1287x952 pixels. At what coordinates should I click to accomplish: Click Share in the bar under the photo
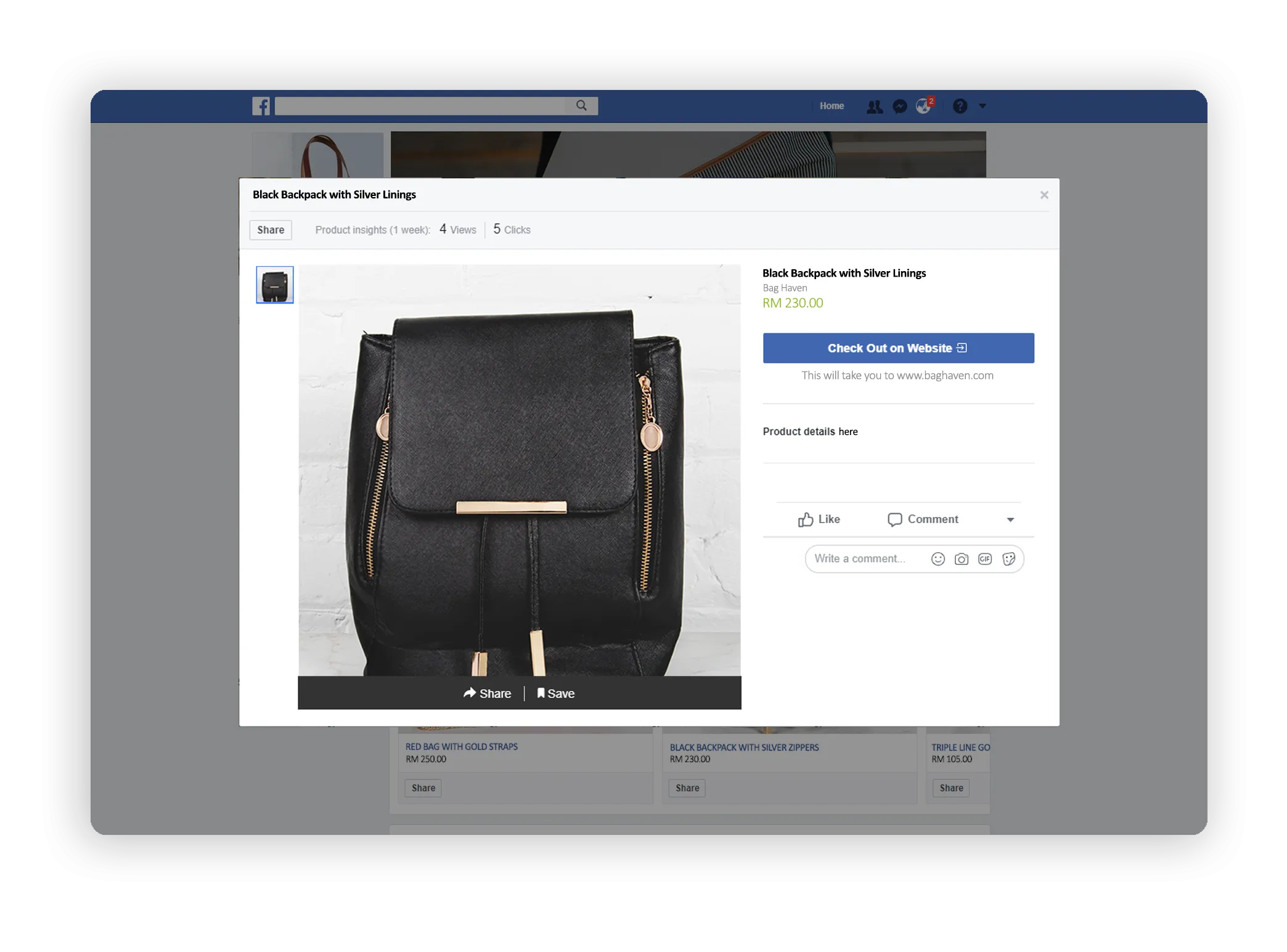click(487, 693)
